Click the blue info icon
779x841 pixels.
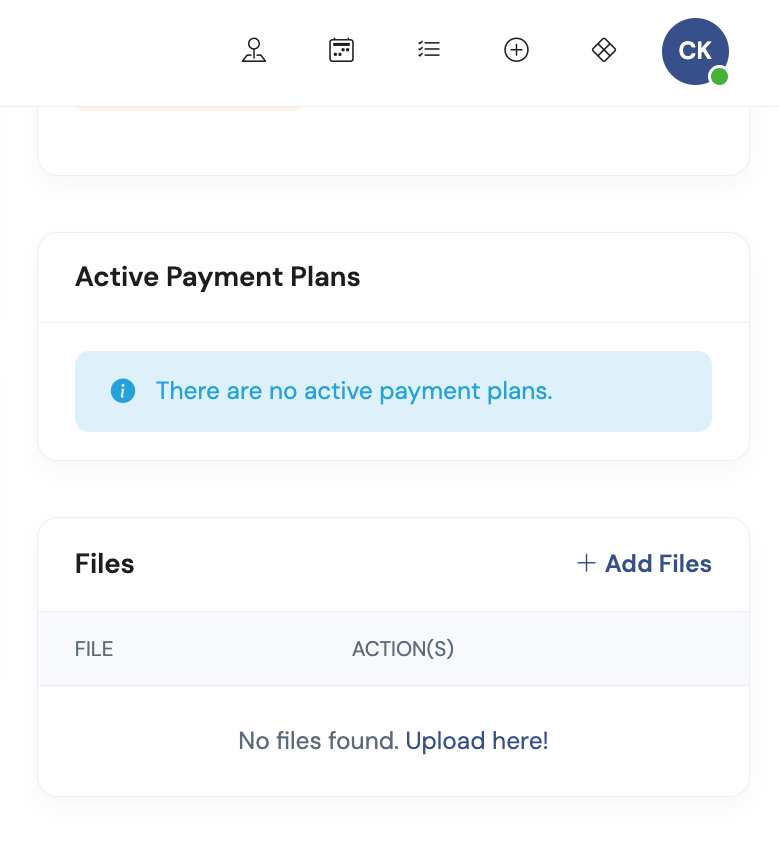pos(123,391)
